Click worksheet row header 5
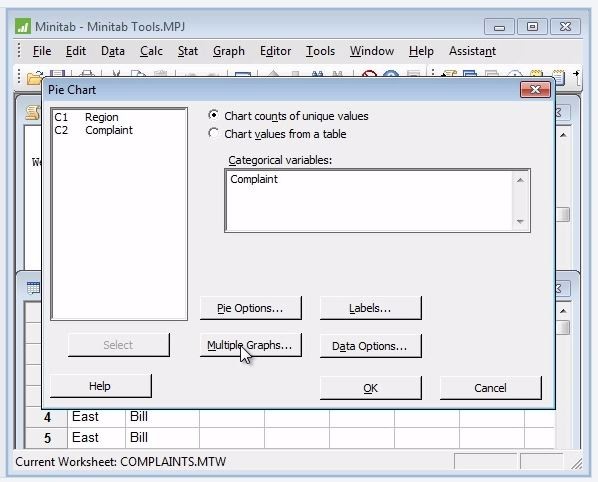Viewport: 598px width, 482px height. tap(47, 438)
